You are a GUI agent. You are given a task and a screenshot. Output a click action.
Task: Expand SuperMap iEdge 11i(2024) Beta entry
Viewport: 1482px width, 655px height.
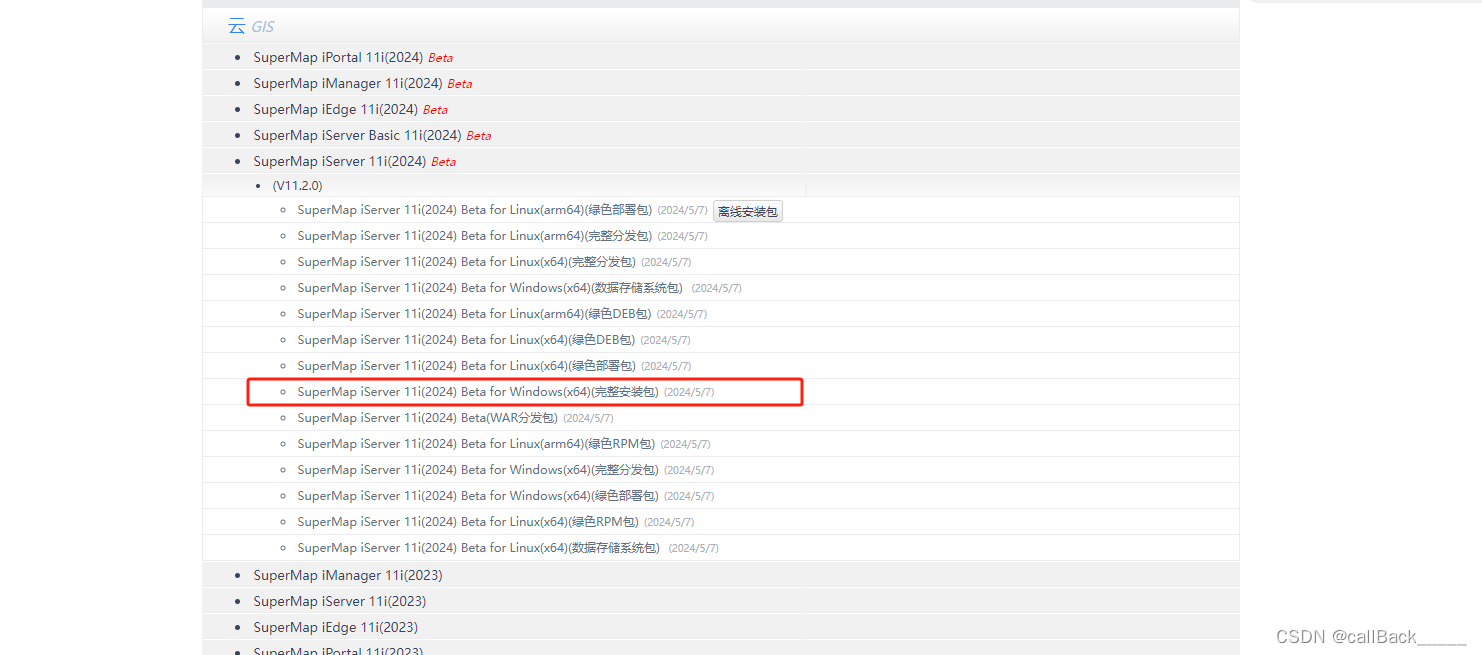click(350, 109)
